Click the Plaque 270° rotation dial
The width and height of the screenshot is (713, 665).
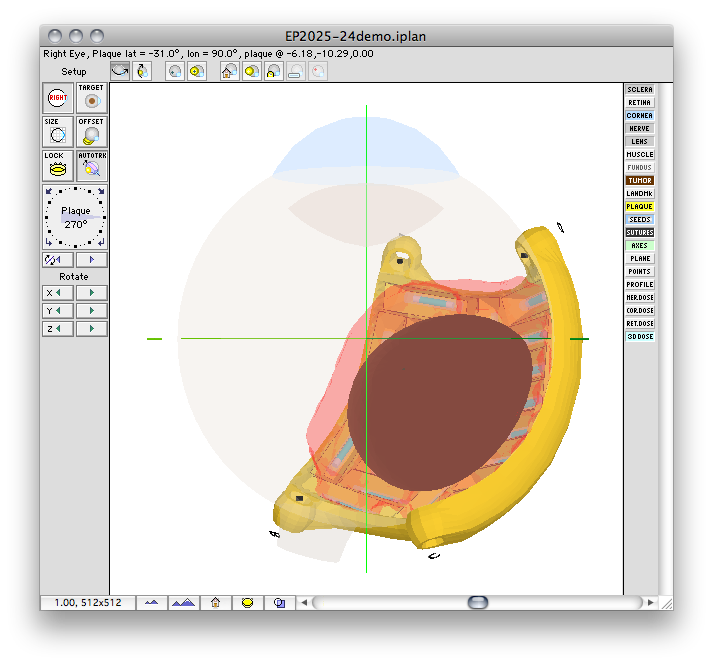[x=75, y=217]
